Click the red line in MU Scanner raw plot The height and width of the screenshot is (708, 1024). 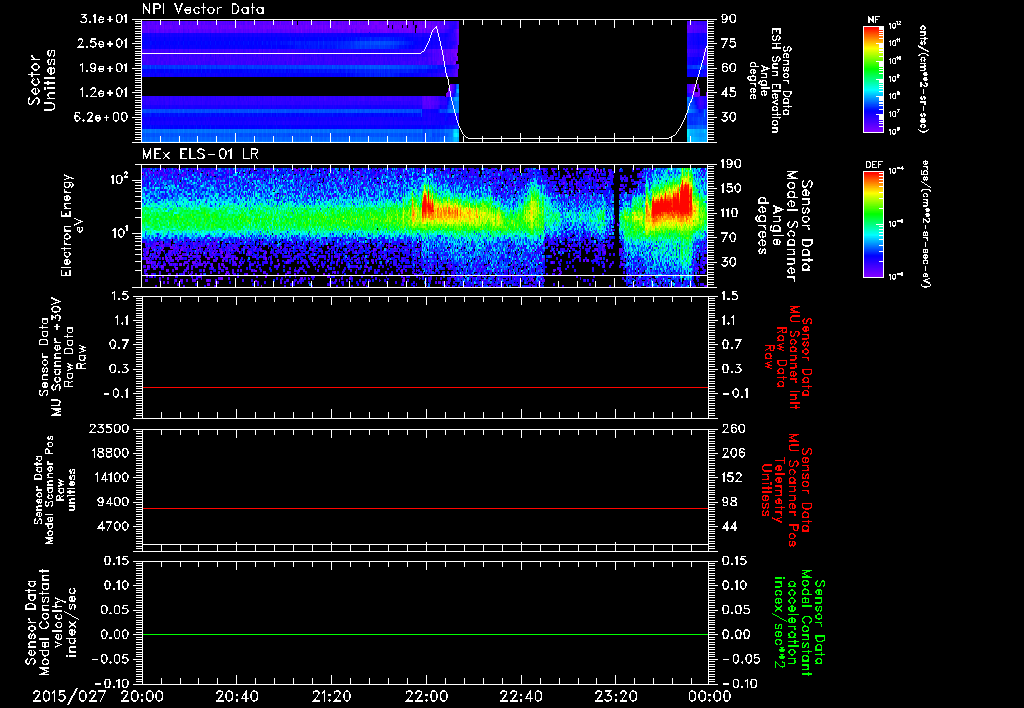pyautogui.click(x=424, y=387)
